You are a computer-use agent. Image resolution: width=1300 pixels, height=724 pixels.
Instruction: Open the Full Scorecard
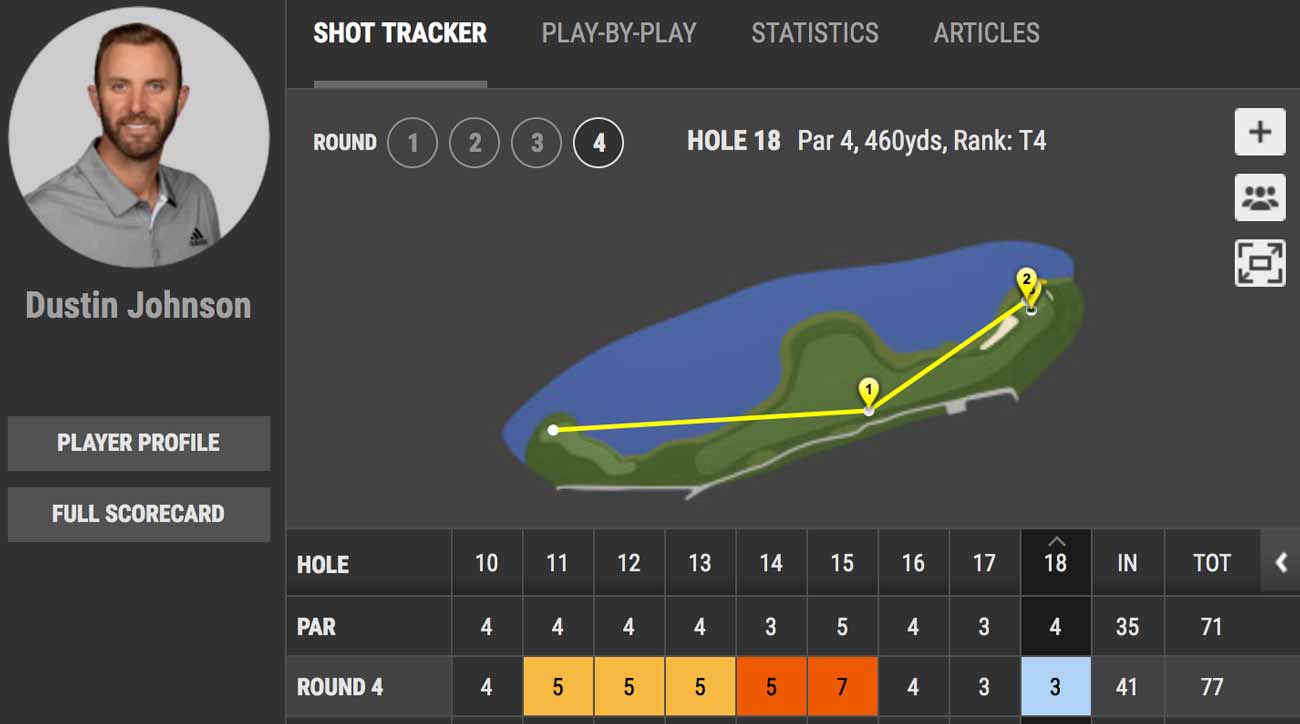(138, 514)
